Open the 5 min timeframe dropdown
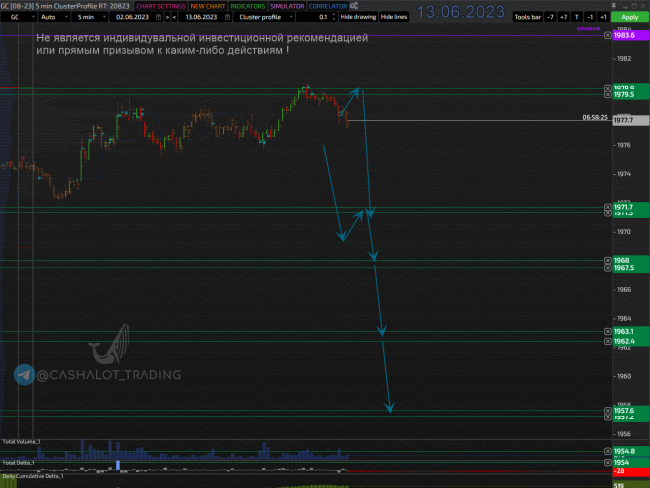650x488 pixels. coord(90,17)
